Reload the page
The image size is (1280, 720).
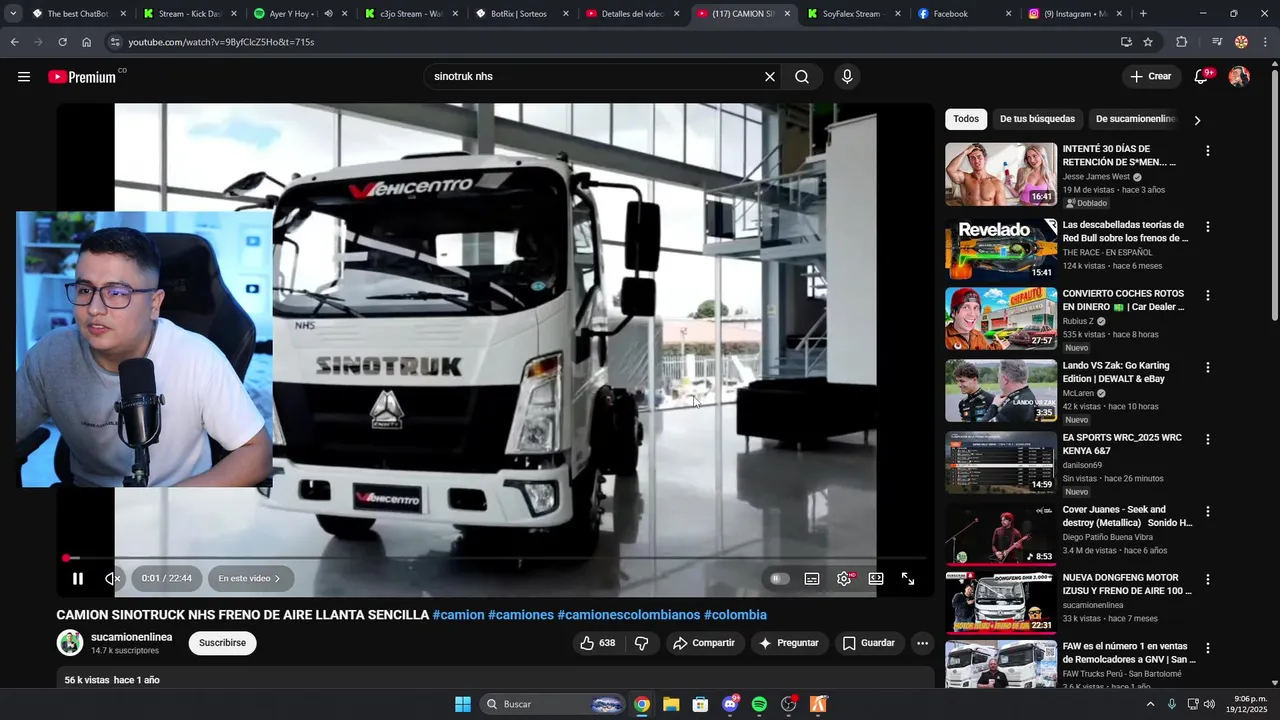tap(62, 42)
